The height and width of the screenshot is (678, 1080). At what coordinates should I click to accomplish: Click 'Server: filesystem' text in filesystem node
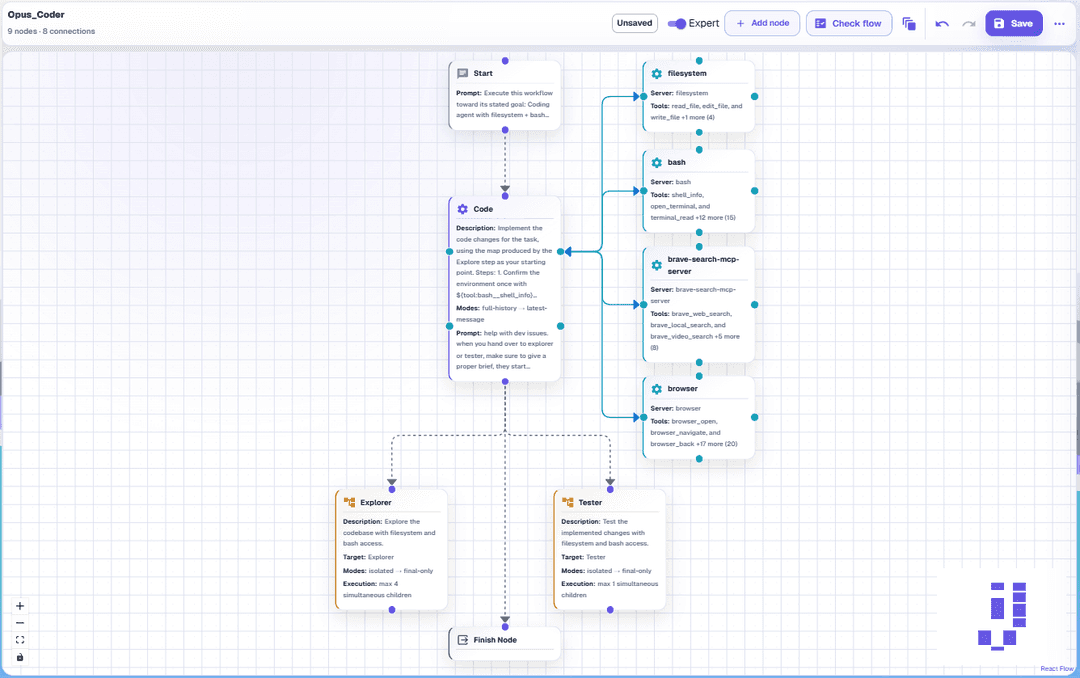679,93
